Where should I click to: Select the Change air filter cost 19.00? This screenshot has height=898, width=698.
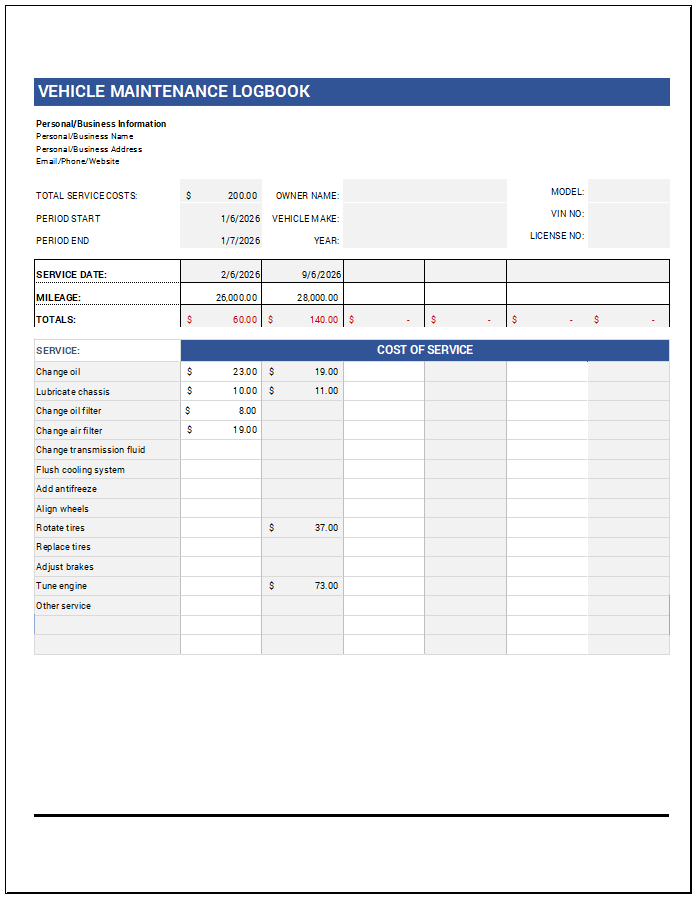(x=221, y=430)
